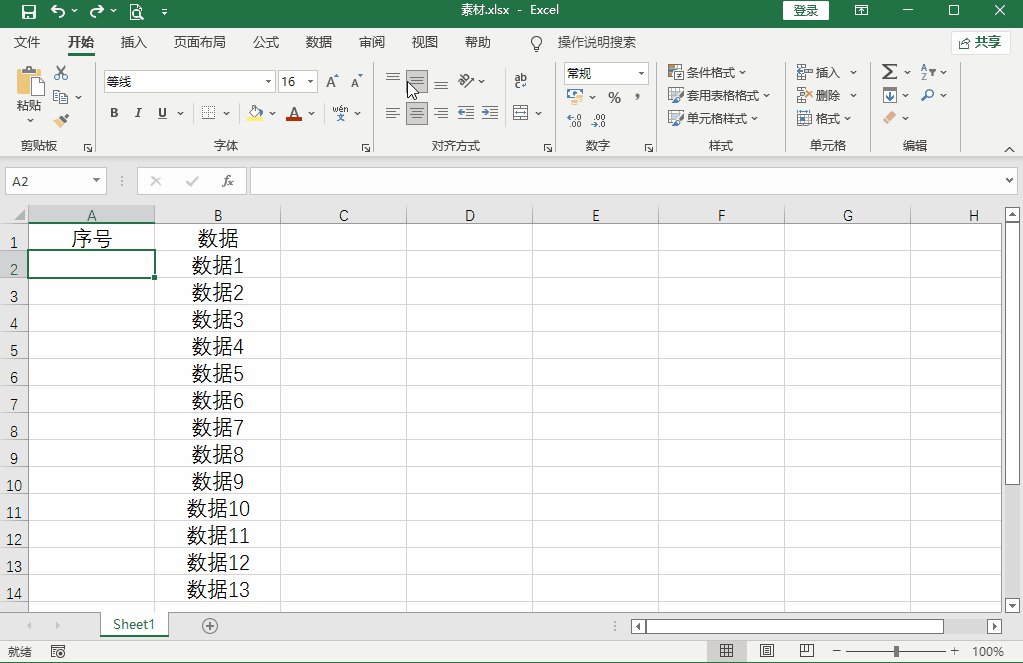Screen dimensions: 1023x663
Task: Add a new sheet with plus button
Action: pyautogui.click(x=210, y=626)
